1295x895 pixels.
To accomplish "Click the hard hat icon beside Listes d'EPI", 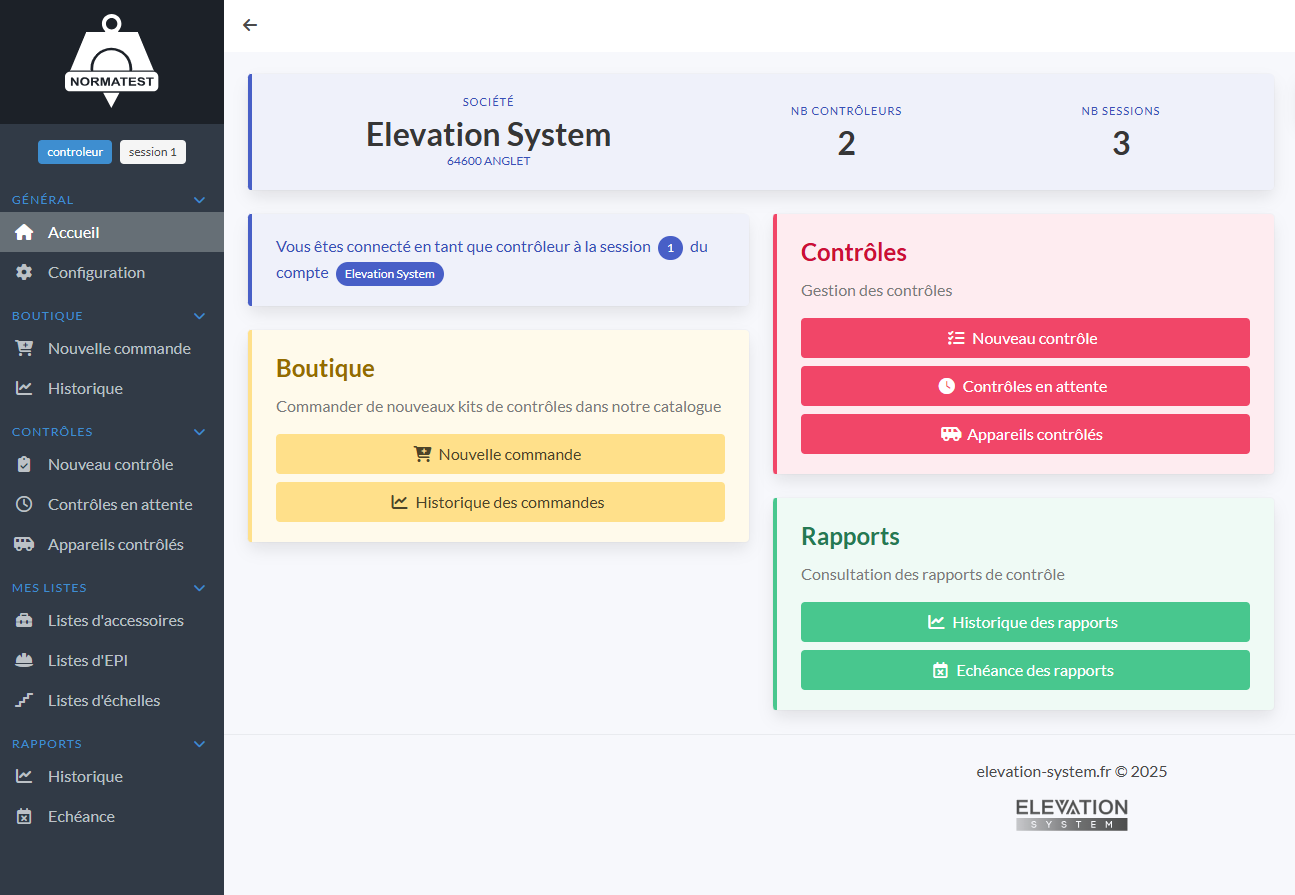I will tap(24, 660).
